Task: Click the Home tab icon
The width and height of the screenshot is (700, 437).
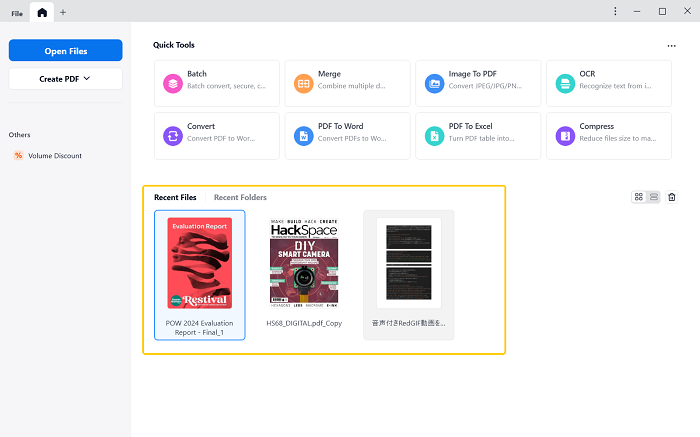Action: pos(41,12)
